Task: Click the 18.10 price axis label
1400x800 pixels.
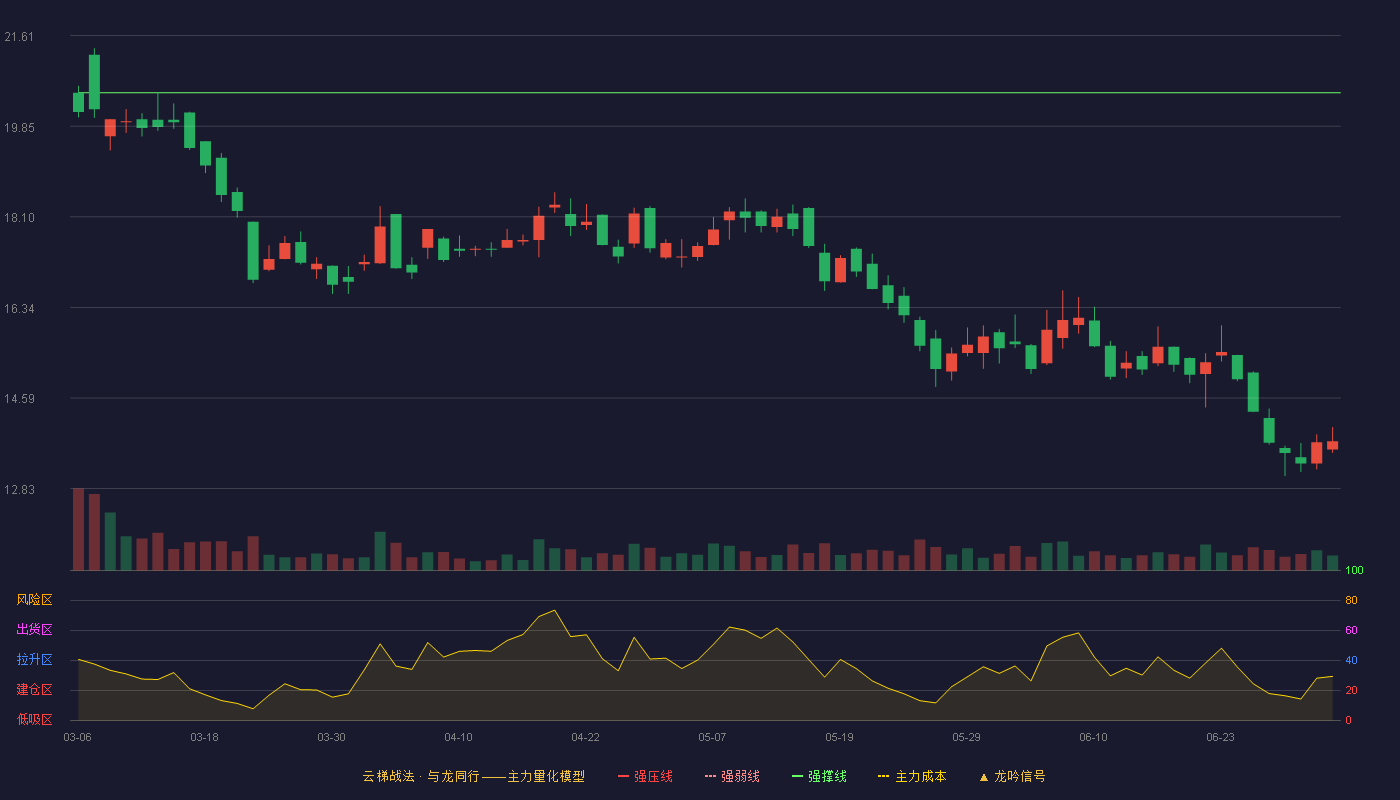Action: (19, 218)
